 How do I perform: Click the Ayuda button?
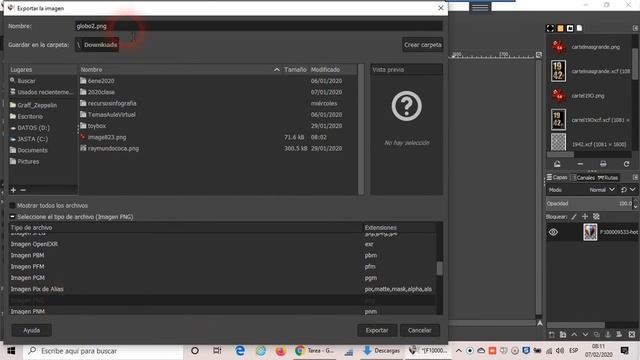coord(31,330)
